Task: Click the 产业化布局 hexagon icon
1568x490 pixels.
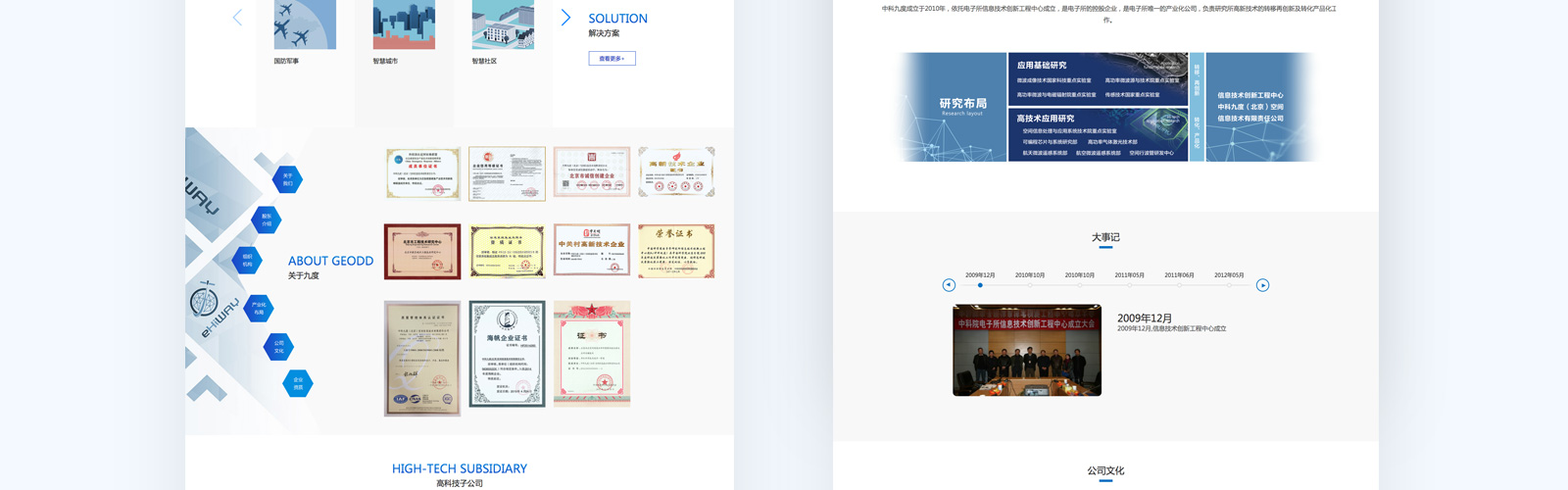Action: tap(259, 308)
